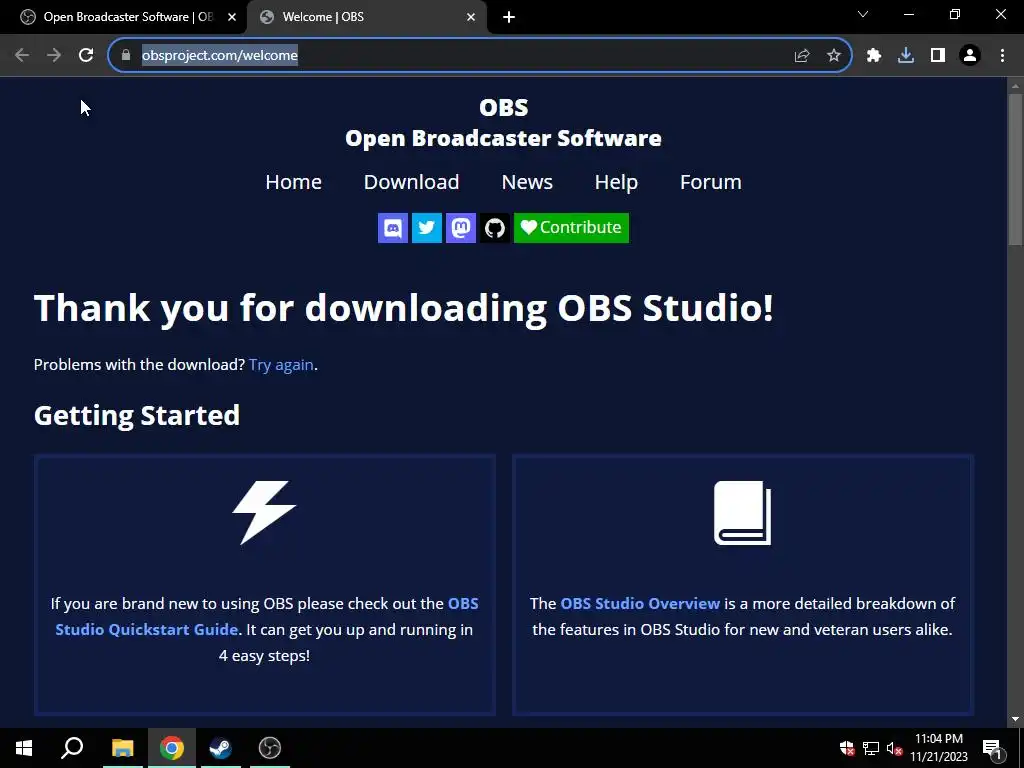Open the OBS Studio Quickstart Guide link
Viewport: 1024px width, 768px height.
266,616
